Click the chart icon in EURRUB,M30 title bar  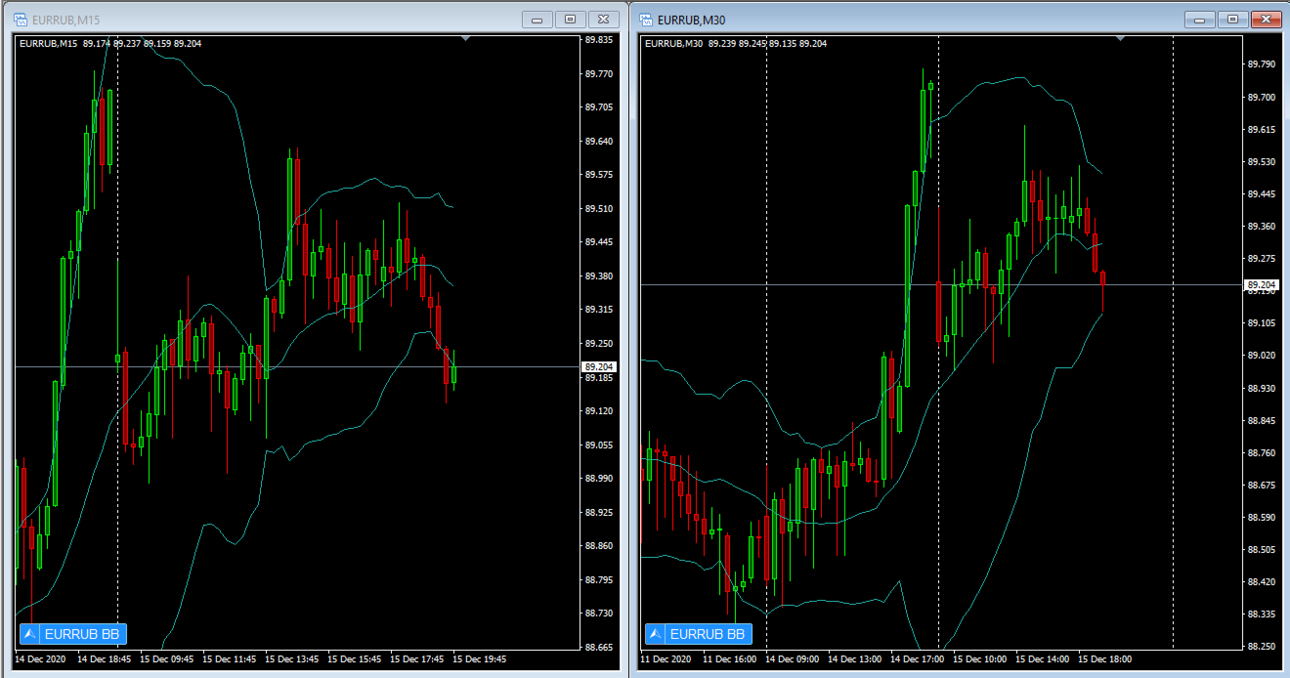tap(645, 19)
